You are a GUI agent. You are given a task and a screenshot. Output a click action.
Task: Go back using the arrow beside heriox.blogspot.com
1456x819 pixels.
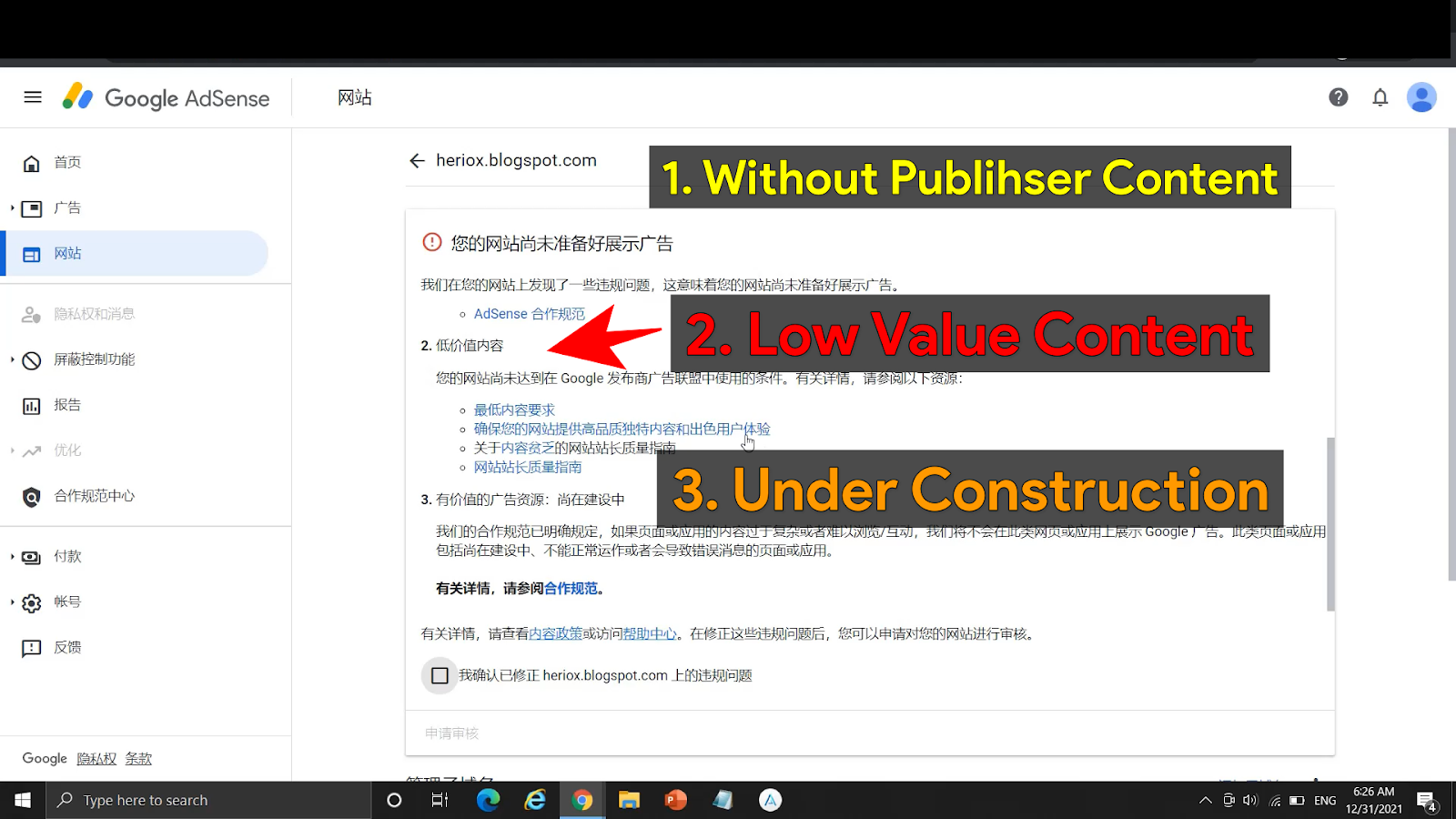coord(417,161)
